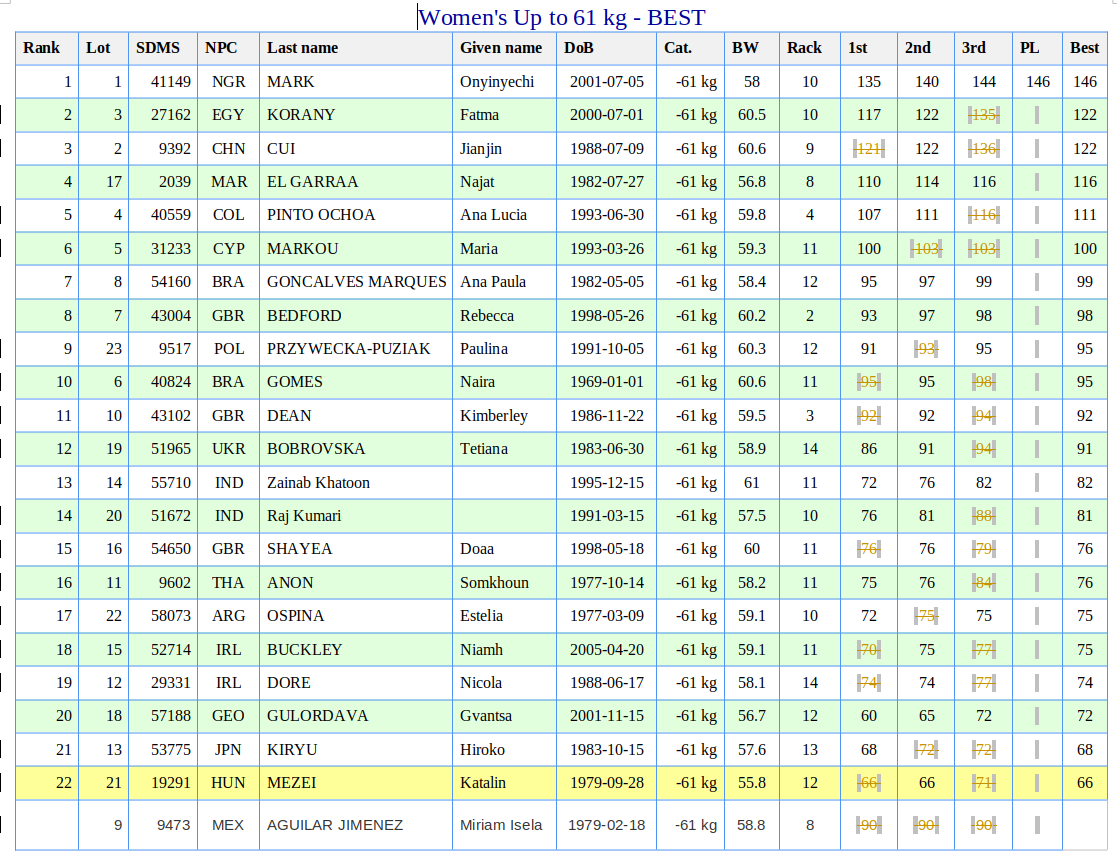
Task: Select the BW column header
Action: (745, 48)
